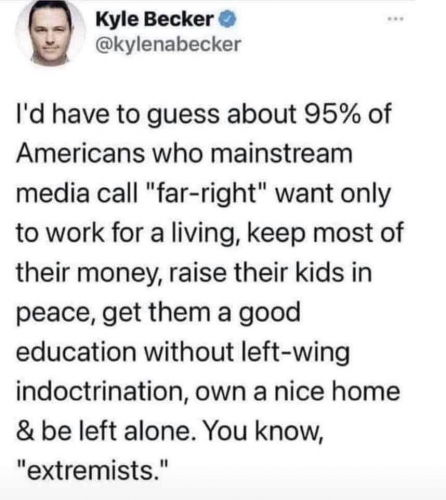
Task: Click the word "money" in the tweet
Action: (x=124, y=275)
